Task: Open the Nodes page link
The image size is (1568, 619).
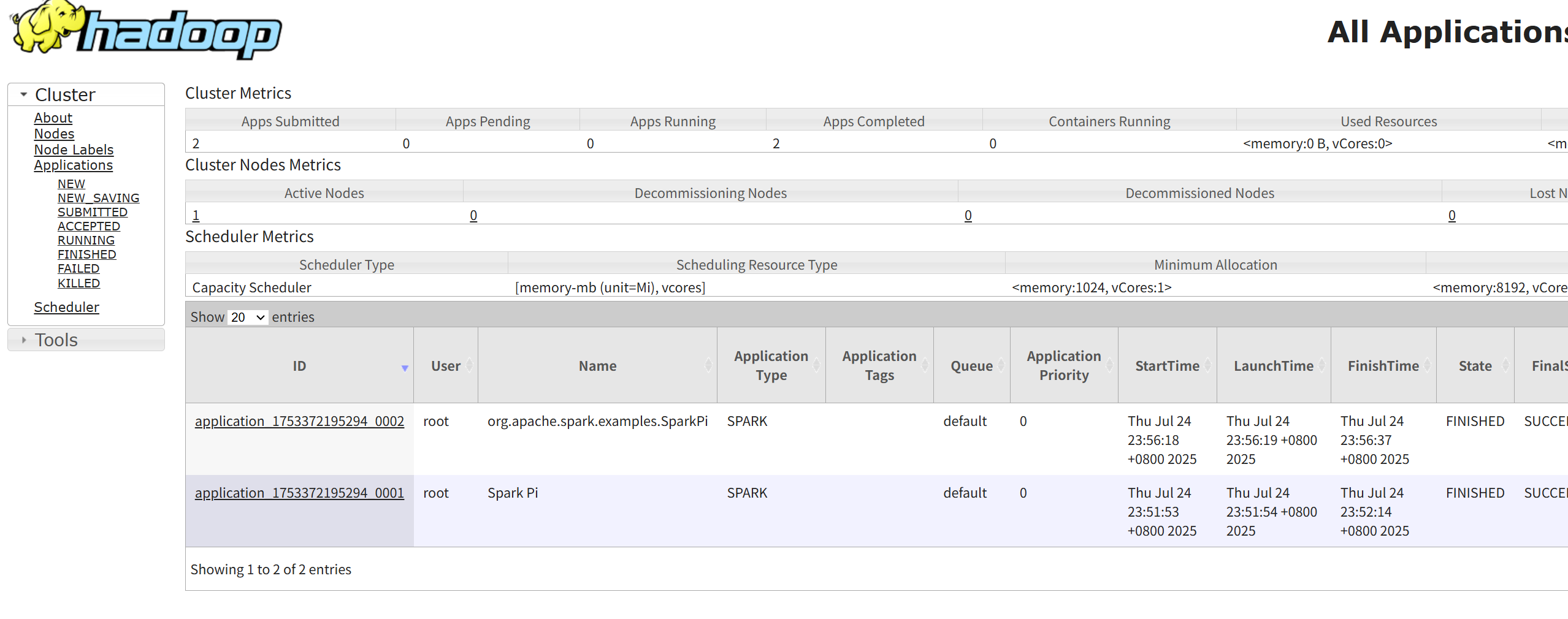Action: point(54,134)
